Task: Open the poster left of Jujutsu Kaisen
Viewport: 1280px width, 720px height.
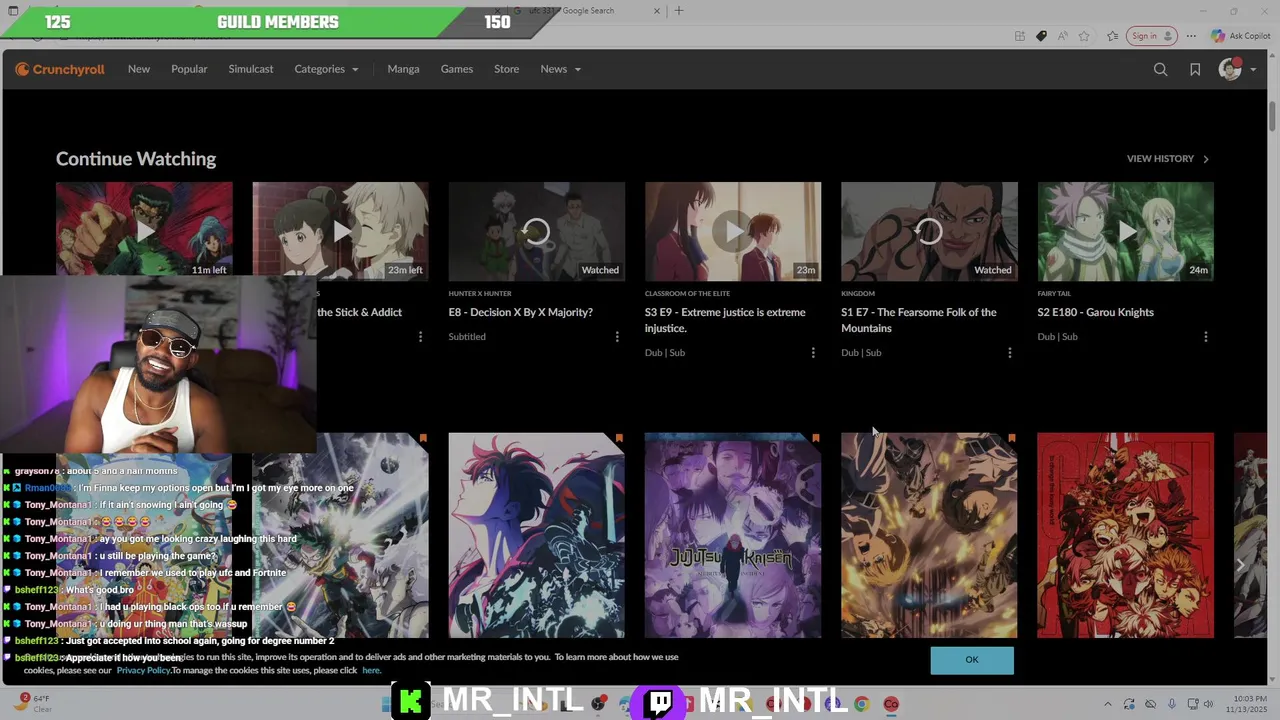Action: point(536,535)
